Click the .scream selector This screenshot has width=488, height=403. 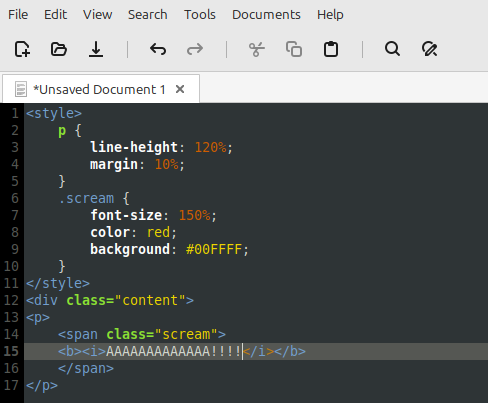(x=86, y=198)
